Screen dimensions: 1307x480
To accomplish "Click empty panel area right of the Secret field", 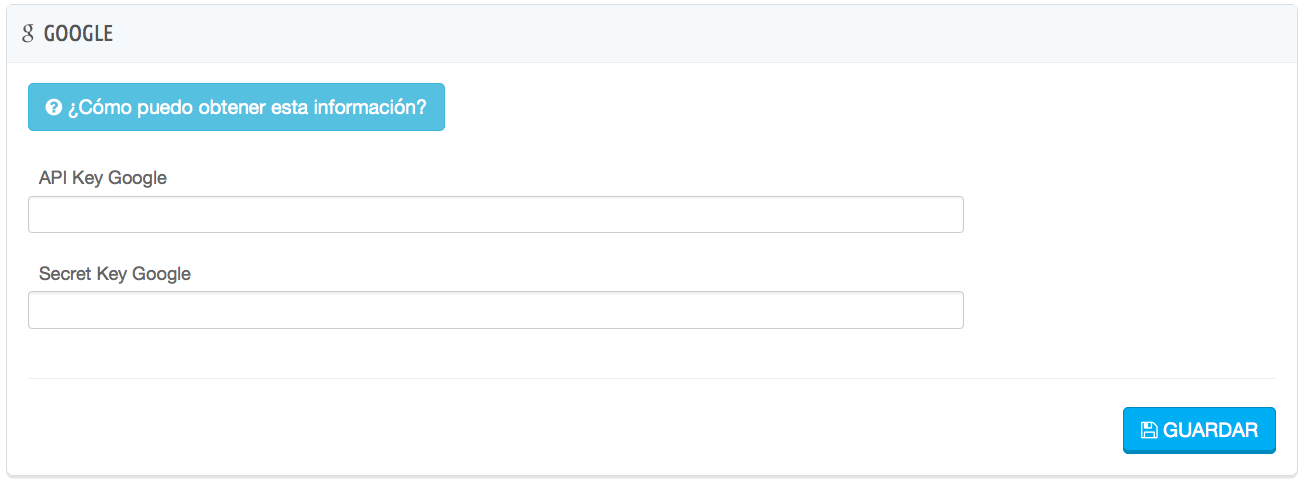I will 1120,310.
